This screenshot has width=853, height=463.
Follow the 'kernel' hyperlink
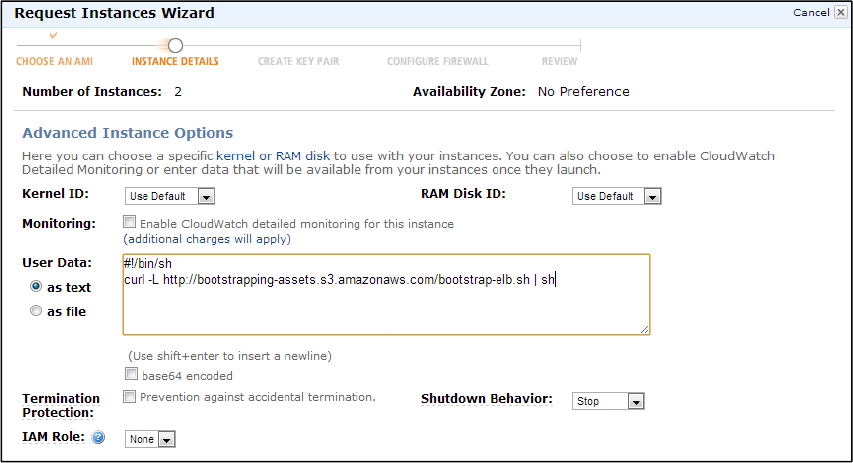point(235,156)
